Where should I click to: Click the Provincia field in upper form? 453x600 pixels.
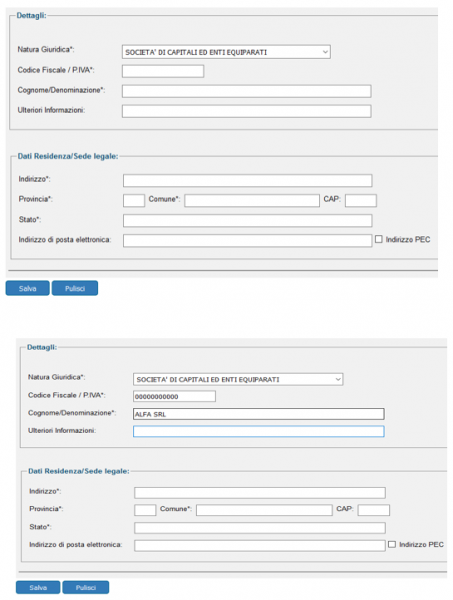click(x=134, y=201)
